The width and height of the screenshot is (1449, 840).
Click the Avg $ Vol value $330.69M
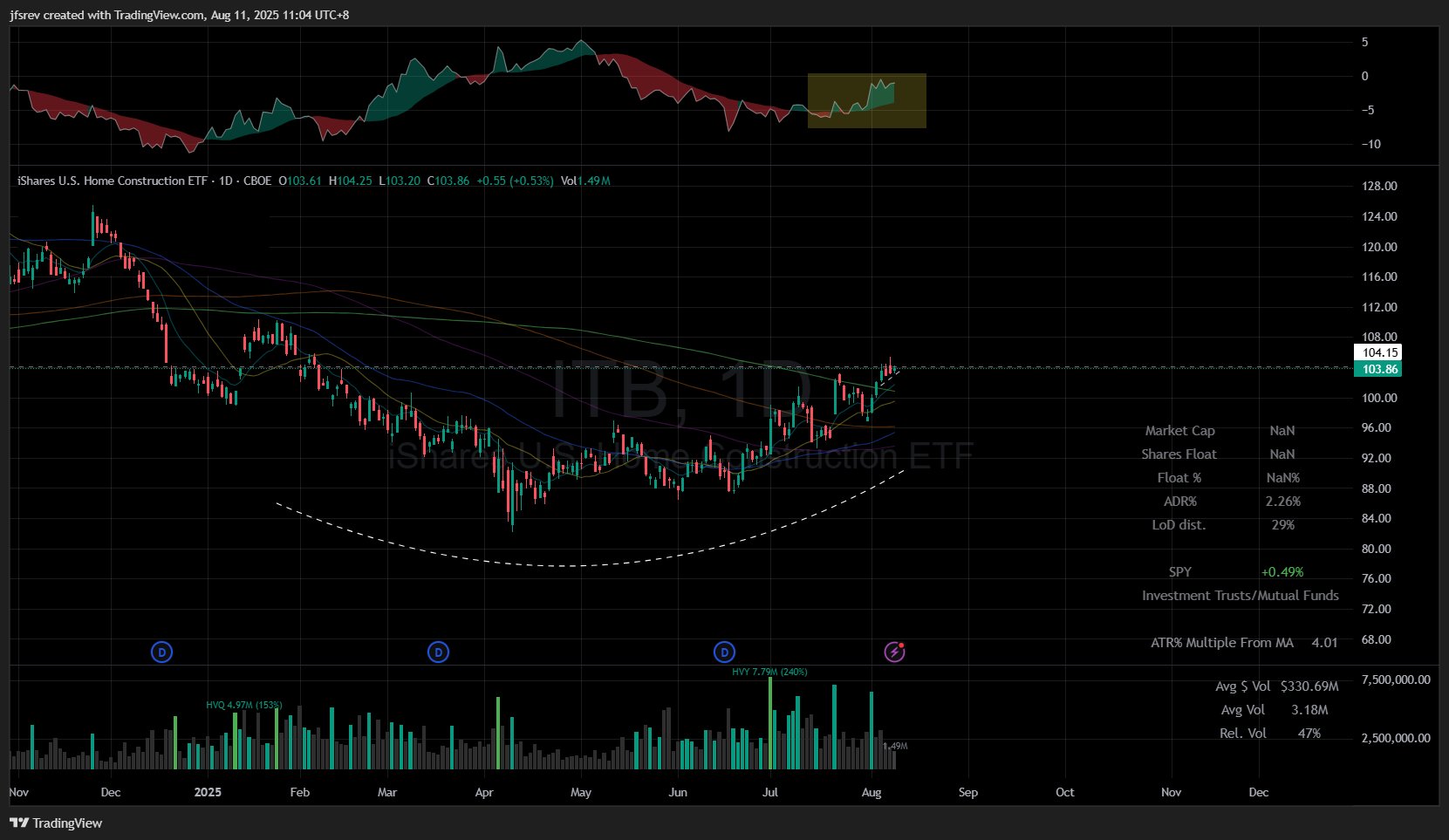tap(1309, 686)
